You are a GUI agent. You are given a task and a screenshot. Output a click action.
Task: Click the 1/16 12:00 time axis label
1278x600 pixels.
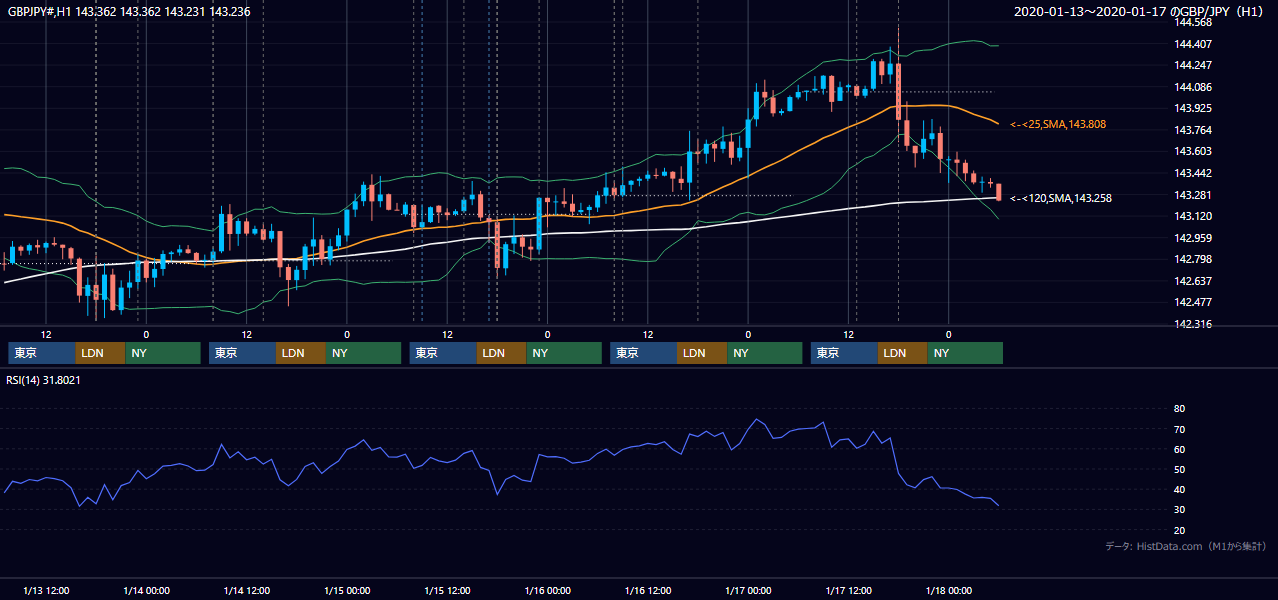[x=648, y=591]
